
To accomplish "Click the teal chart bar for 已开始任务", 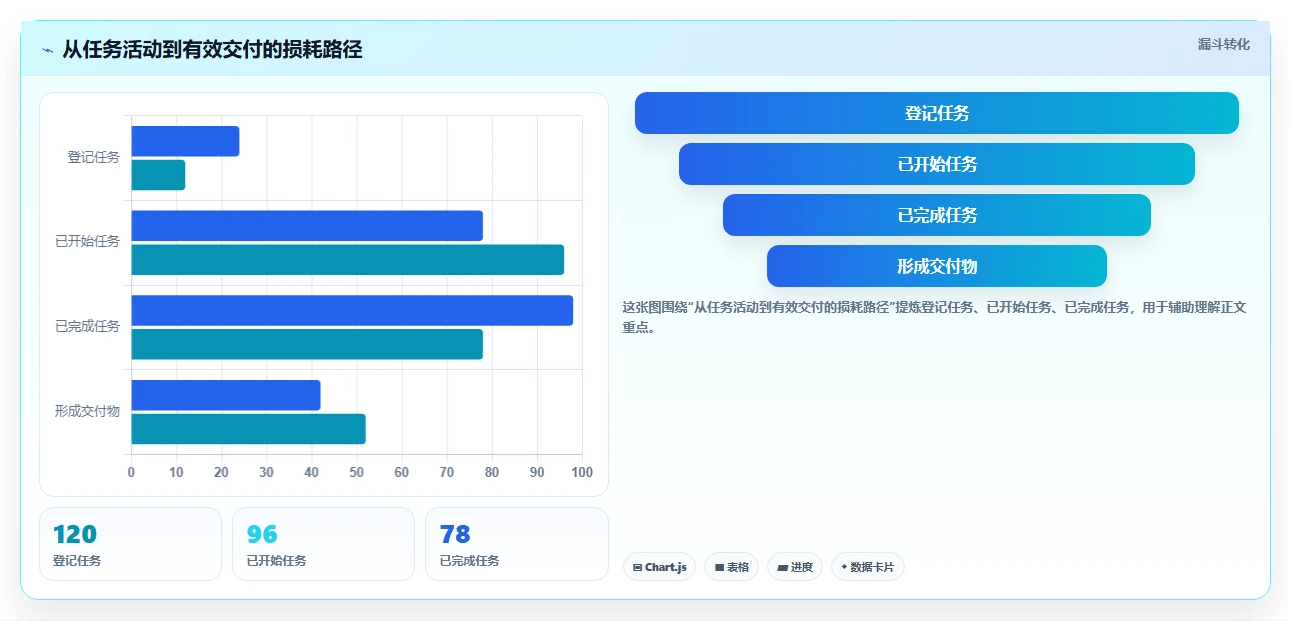I will pos(347,260).
